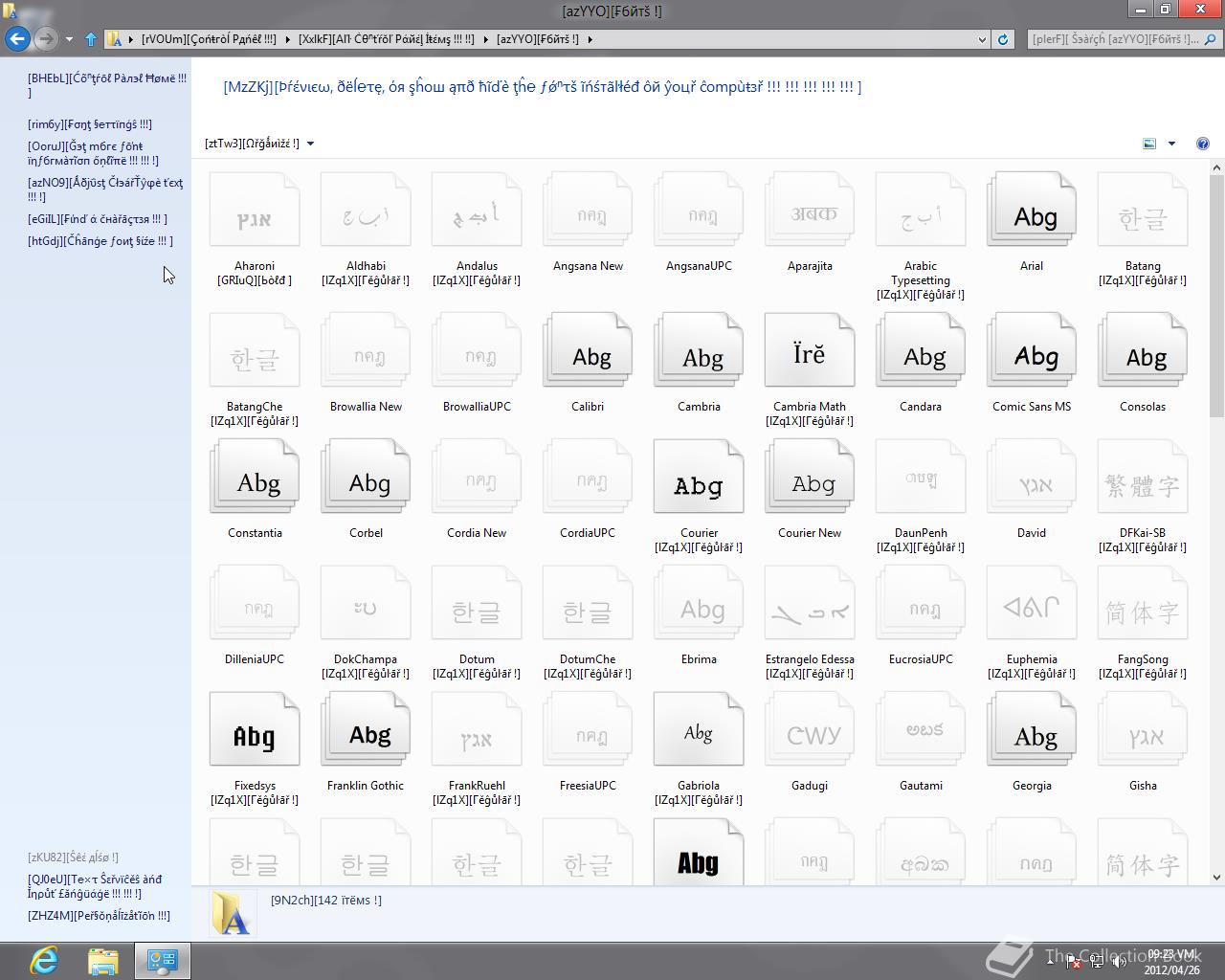Select the Aparajita font icon
Image resolution: width=1225 pixels, height=980 pixels.
click(810, 211)
